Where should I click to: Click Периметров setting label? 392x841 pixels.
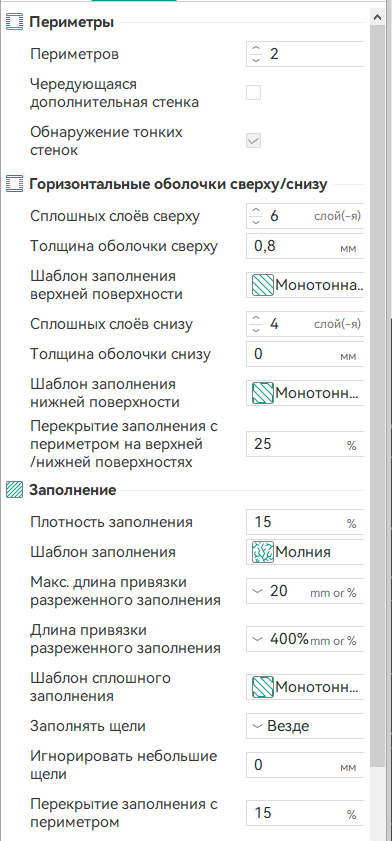point(75,54)
